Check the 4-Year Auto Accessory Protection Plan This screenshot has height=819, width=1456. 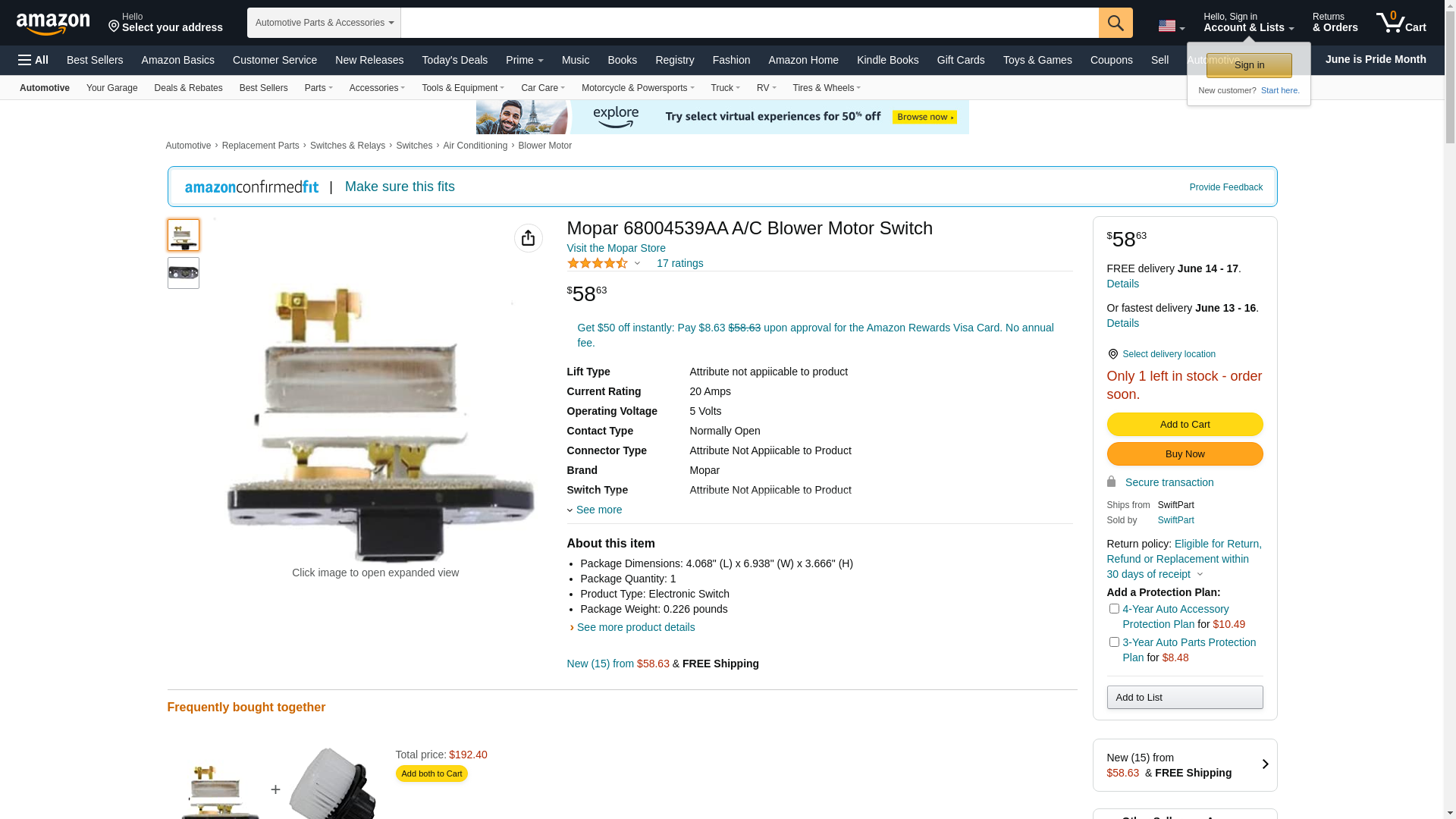[x=1114, y=608]
